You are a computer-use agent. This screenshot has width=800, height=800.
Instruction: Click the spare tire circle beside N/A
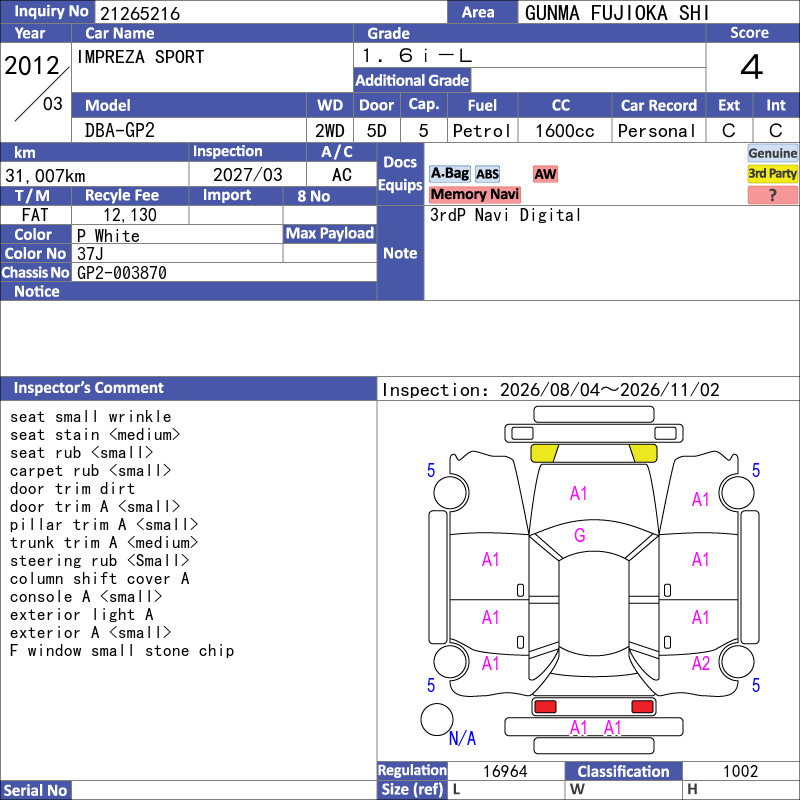(437, 719)
